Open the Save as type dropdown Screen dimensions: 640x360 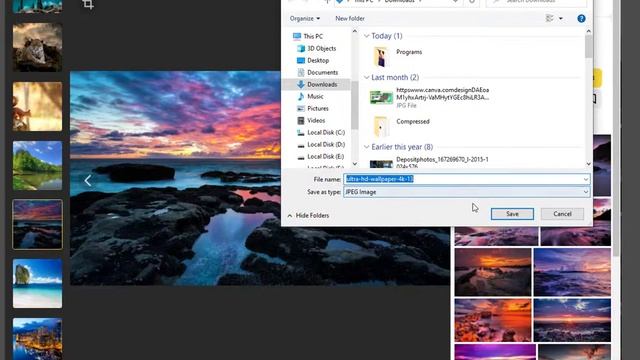(x=467, y=192)
